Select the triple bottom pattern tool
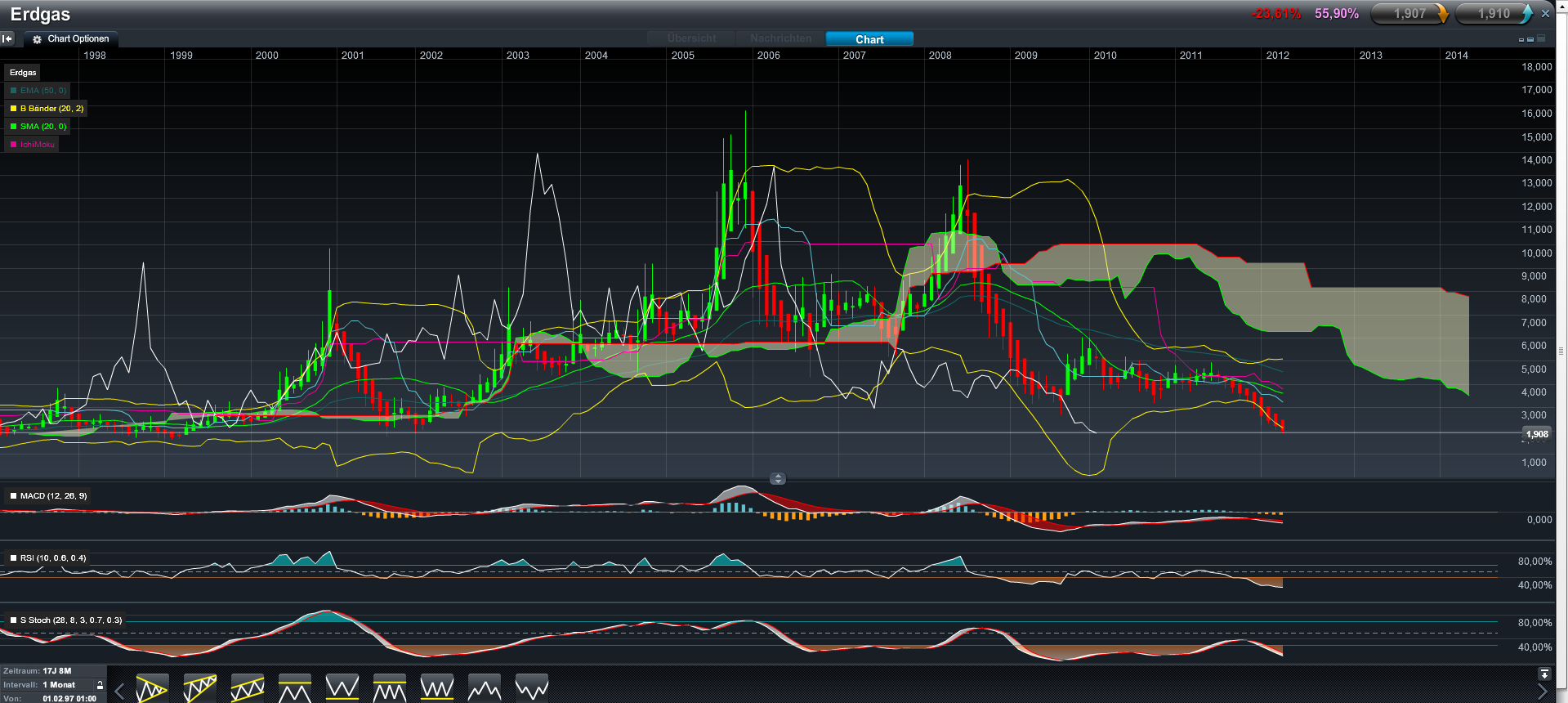 click(437, 688)
